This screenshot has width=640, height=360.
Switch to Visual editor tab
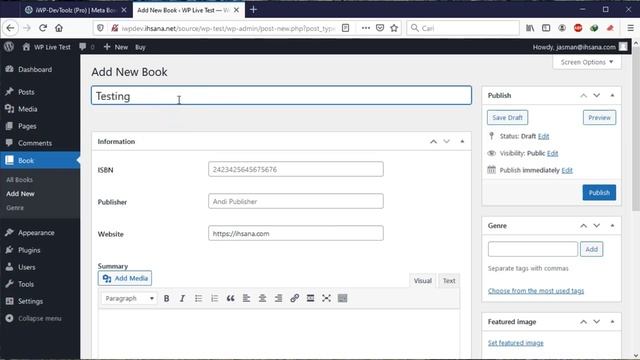[422, 281]
